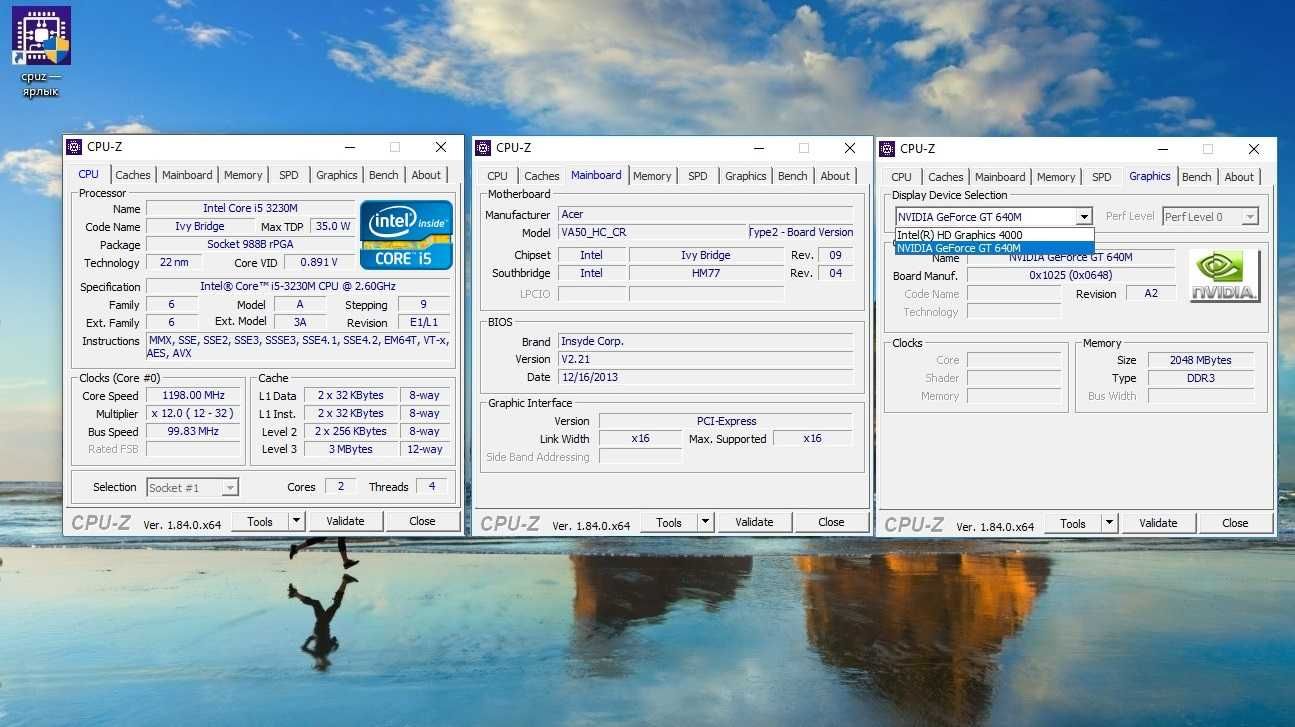1295x727 pixels.
Task: Click the NVIDIA logo in Graphics window
Action: click(1225, 276)
